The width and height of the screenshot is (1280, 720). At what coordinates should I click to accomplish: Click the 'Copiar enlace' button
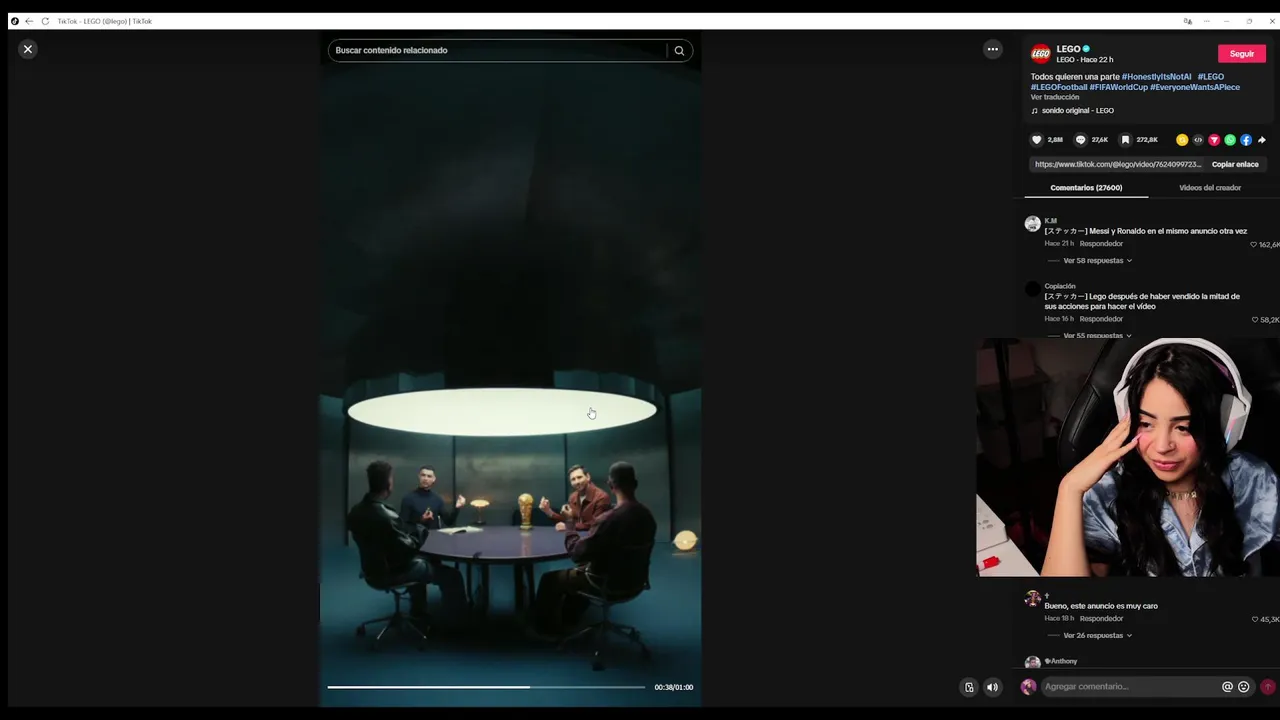point(1235,164)
